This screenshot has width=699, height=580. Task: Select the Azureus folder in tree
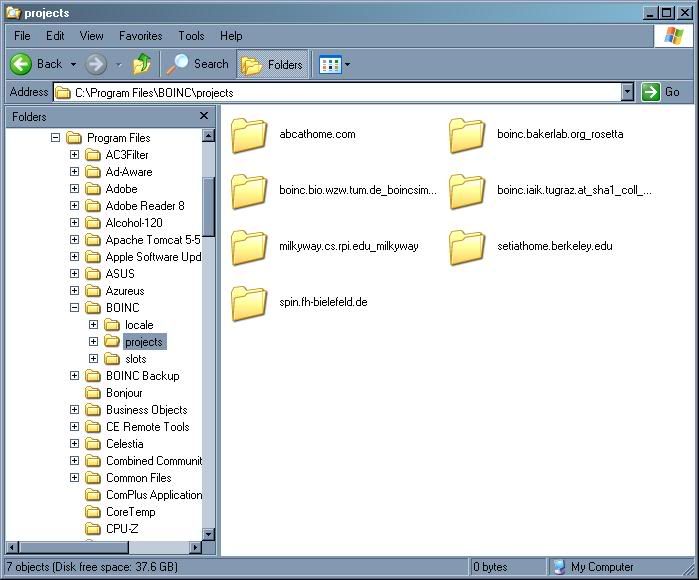coord(125,291)
